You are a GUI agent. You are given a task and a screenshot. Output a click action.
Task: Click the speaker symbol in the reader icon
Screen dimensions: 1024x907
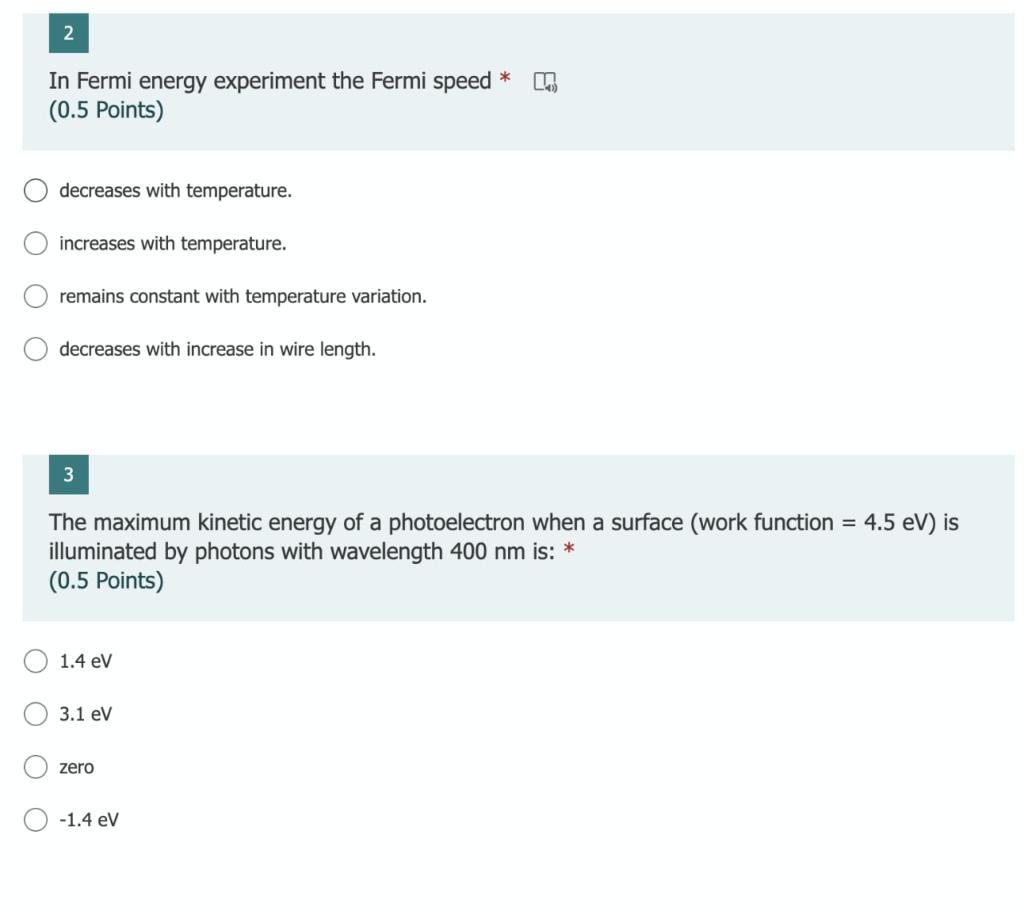[550, 87]
